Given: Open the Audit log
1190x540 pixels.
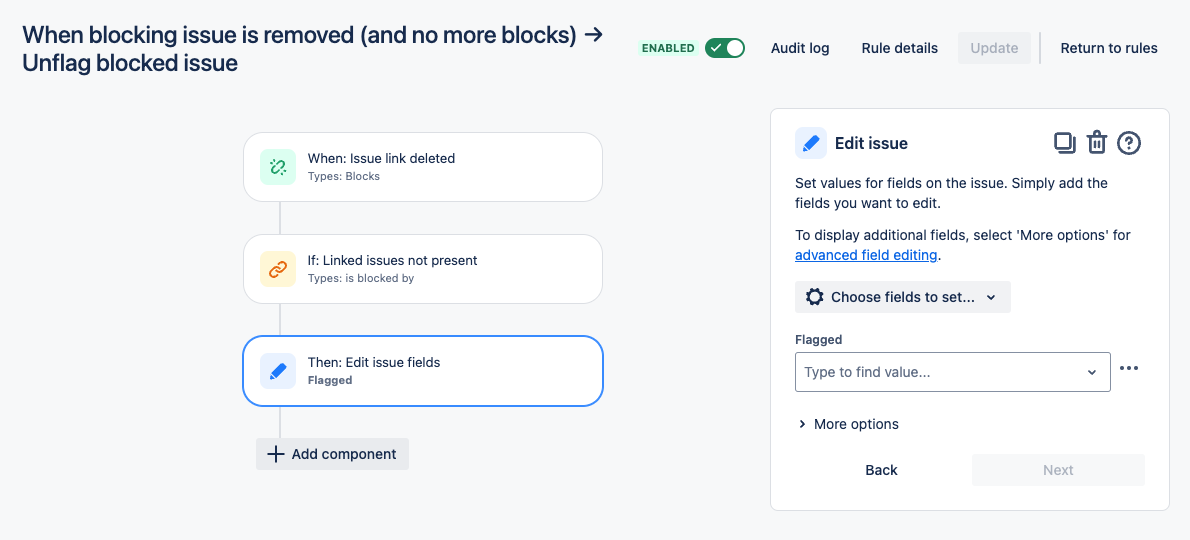Looking at the screenshot, I should pos(800,48).
